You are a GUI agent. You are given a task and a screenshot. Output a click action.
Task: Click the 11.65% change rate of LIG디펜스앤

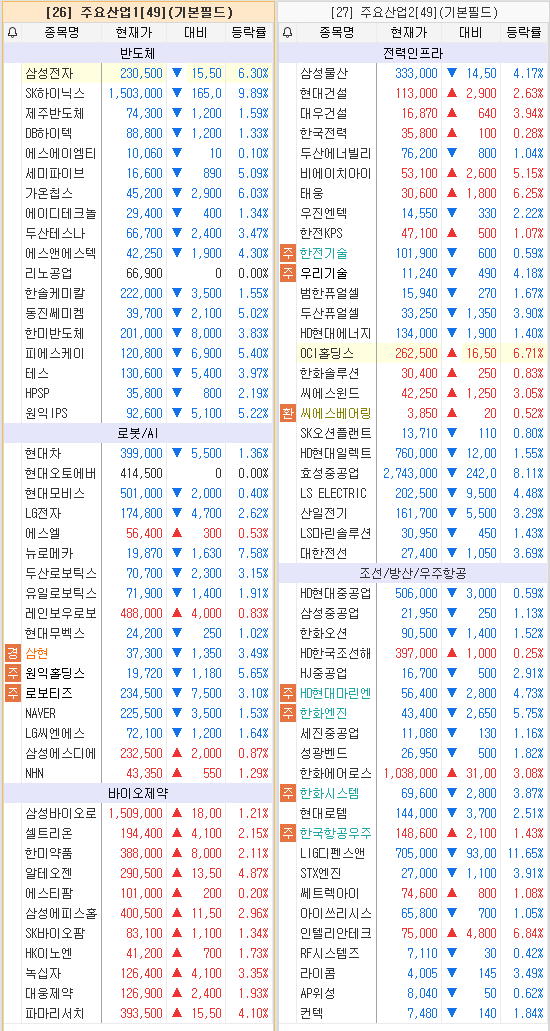tap(526, 853)
